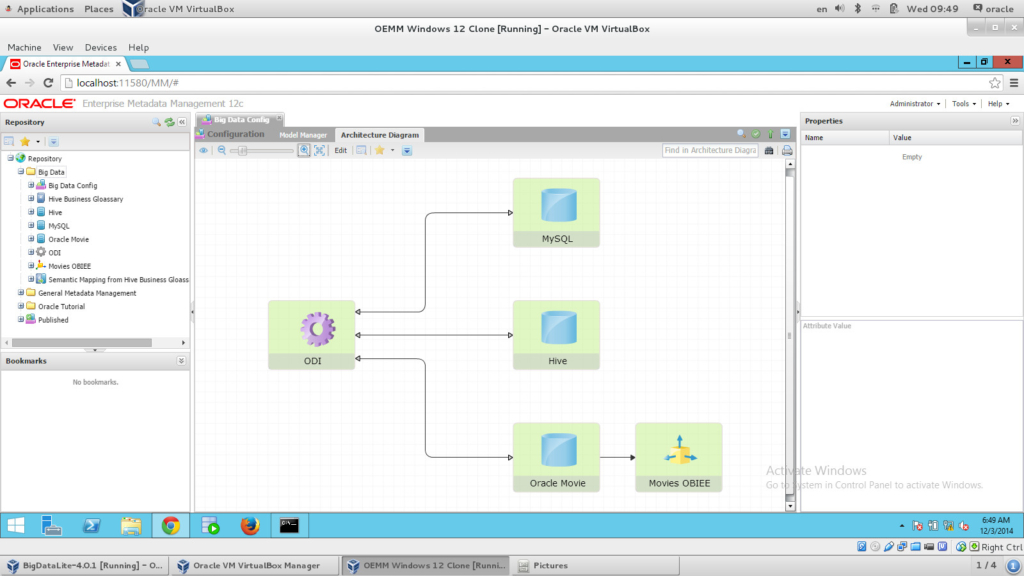Click the zoom in magnifier icon
The image size is (1024, 576).
(x=304, y=150)
